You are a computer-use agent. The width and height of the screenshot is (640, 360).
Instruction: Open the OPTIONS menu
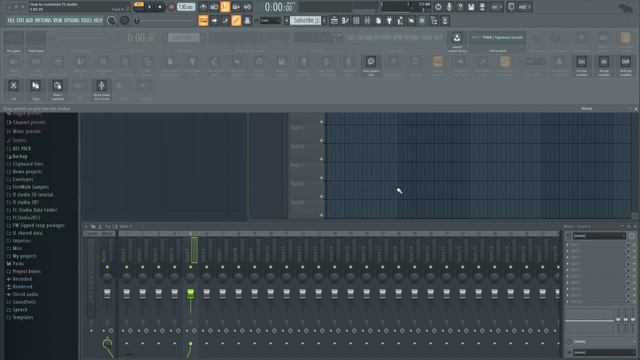[x=71, y=20]
